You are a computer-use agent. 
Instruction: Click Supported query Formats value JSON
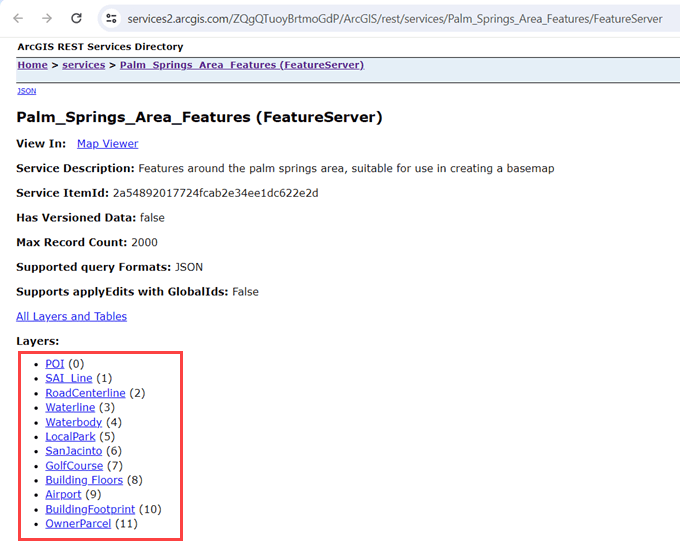pos(189,267)
